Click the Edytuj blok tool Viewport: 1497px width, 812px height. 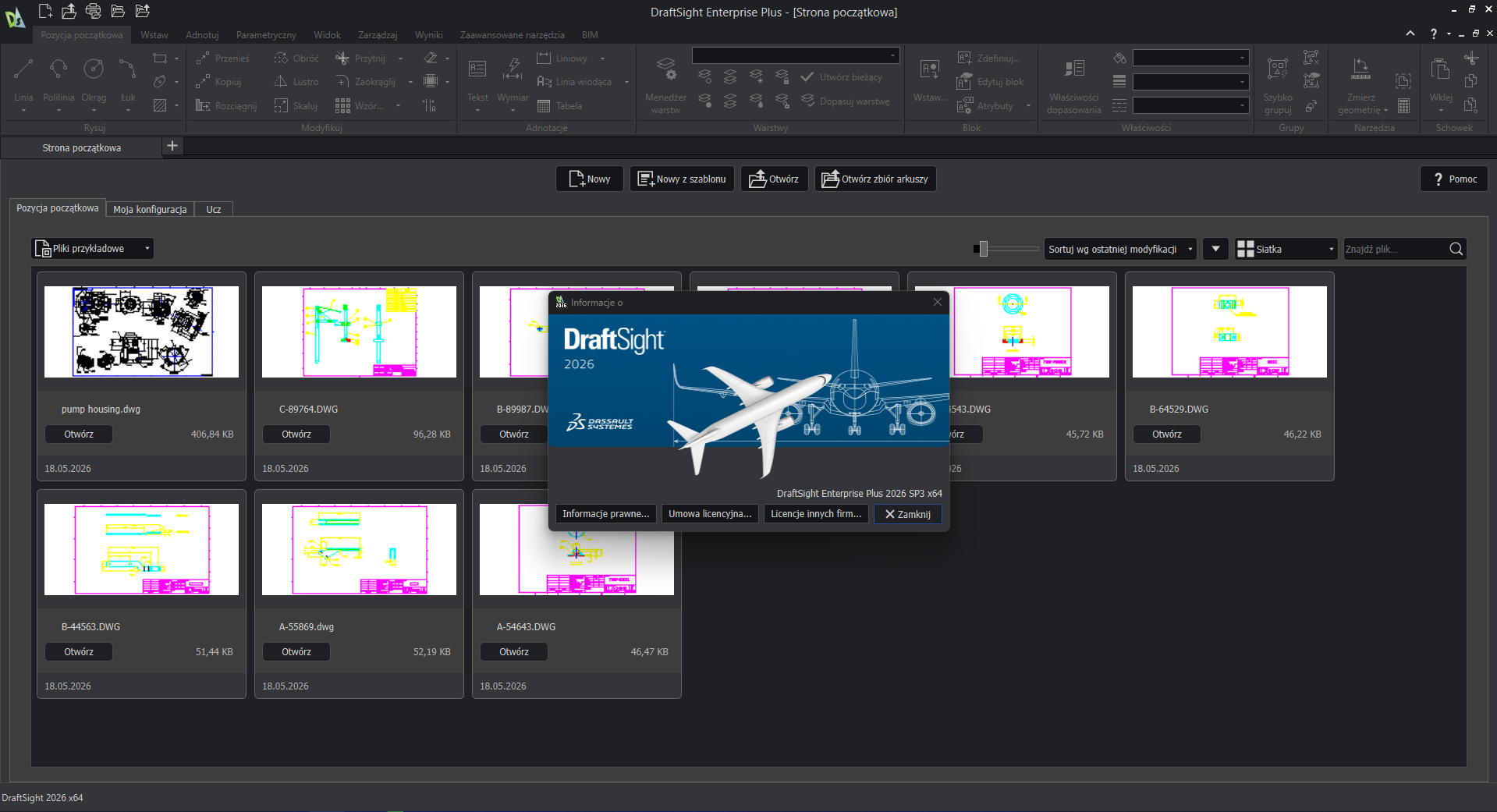991,82
